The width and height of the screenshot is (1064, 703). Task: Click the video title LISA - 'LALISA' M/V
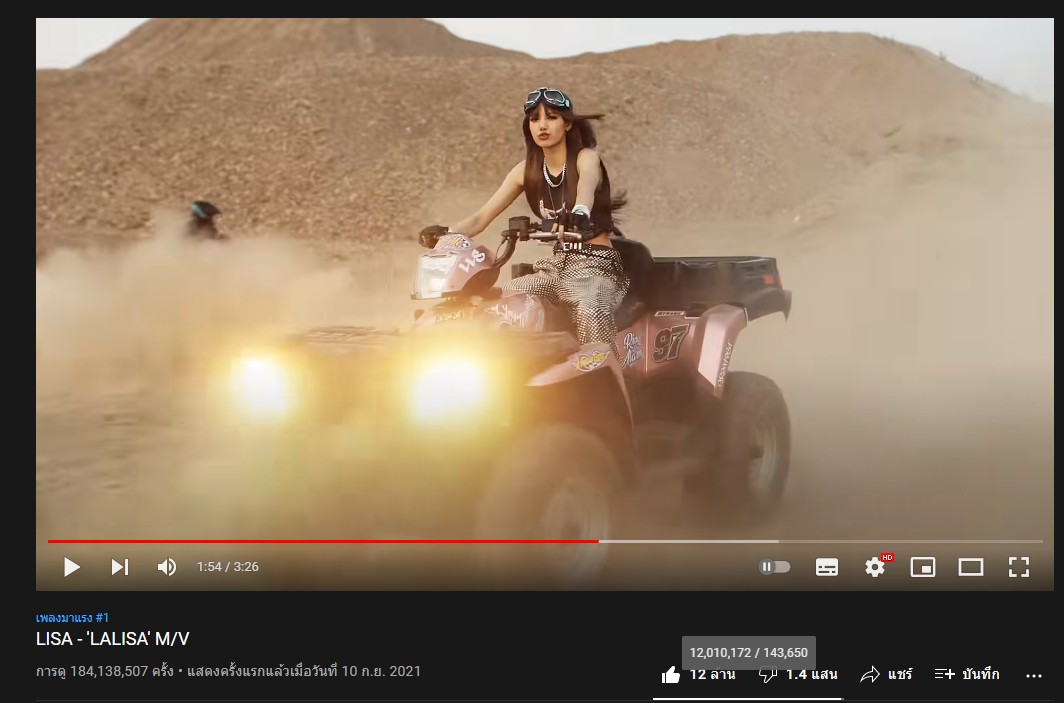113,639
